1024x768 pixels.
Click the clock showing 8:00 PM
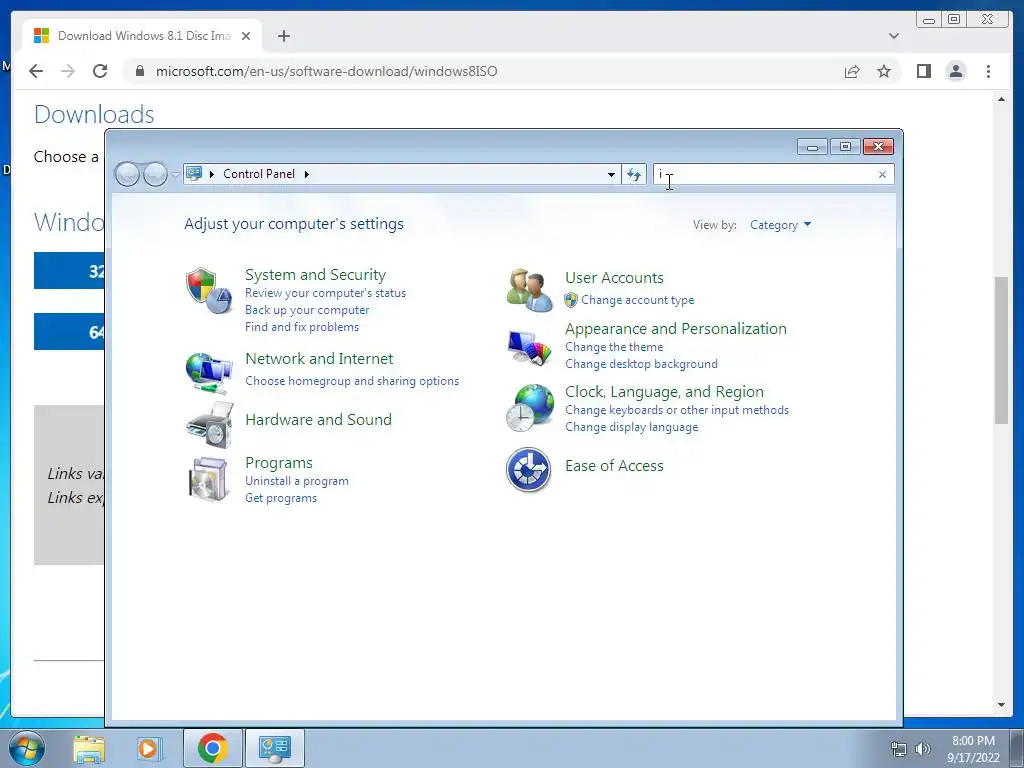coord(973,741)
